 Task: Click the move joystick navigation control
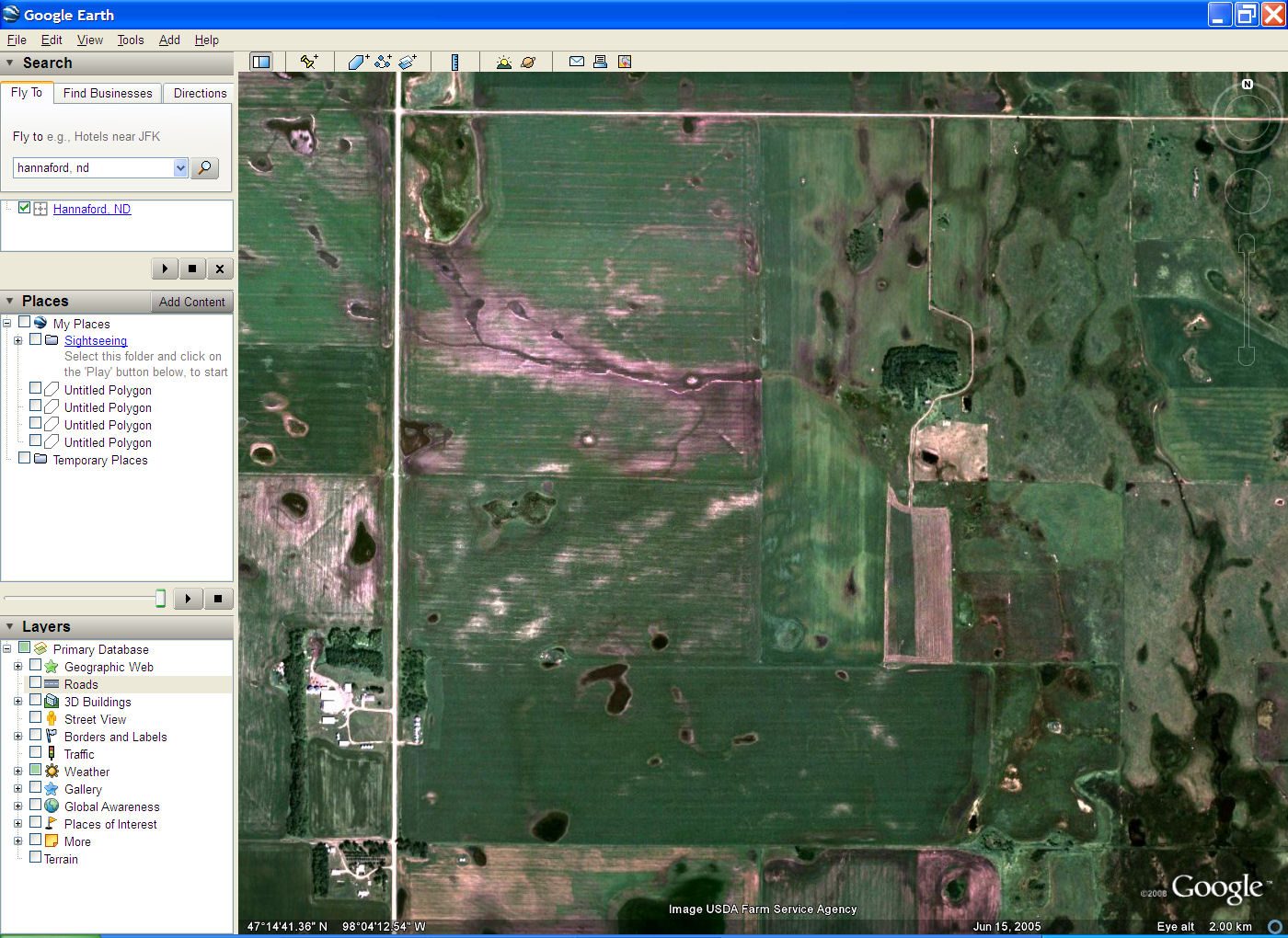pyautogui.click(x=1248, y=191)
